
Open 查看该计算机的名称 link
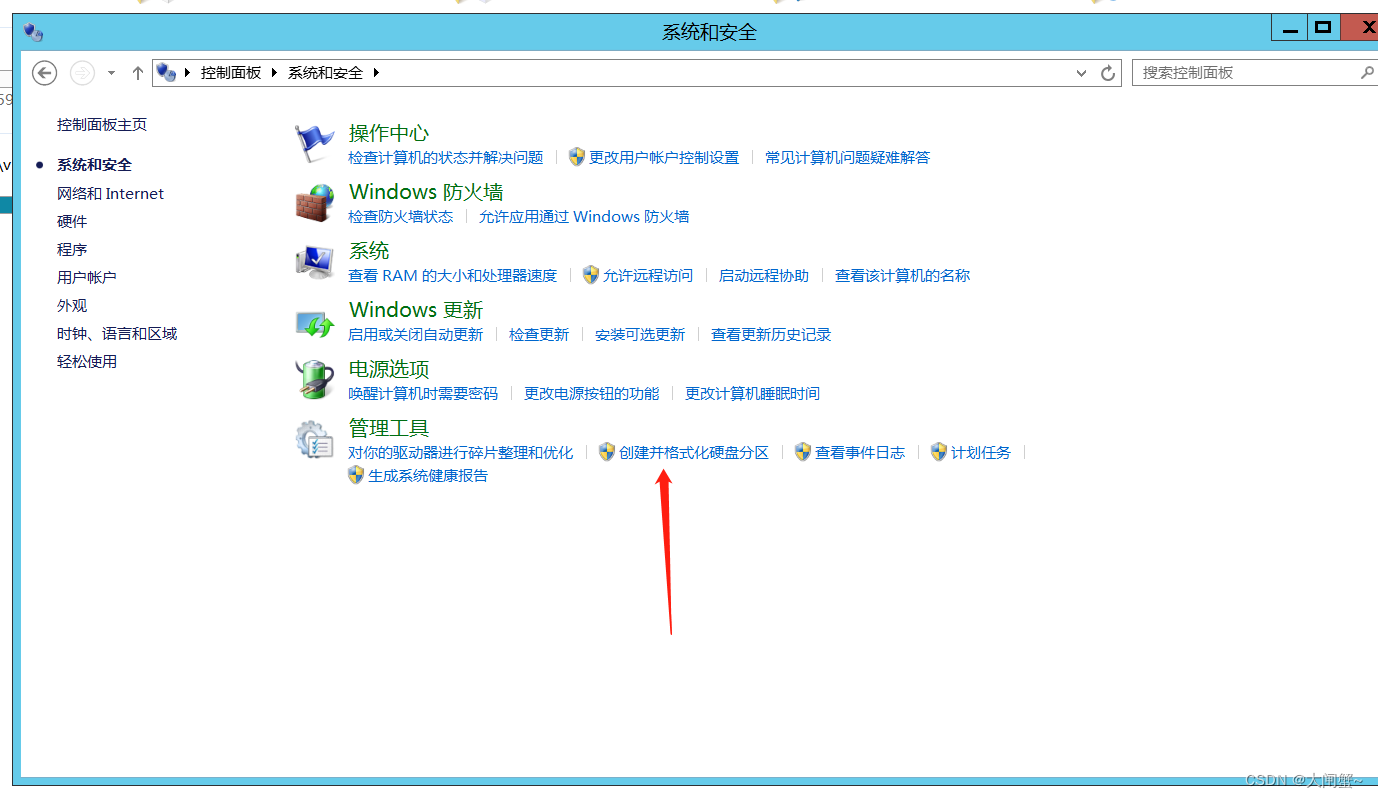[x=903, y=276]
